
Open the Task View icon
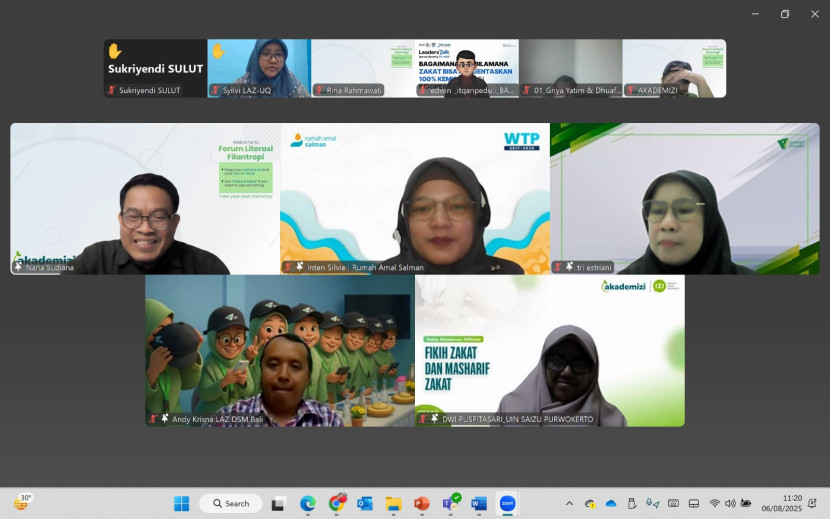coord(278,503)
